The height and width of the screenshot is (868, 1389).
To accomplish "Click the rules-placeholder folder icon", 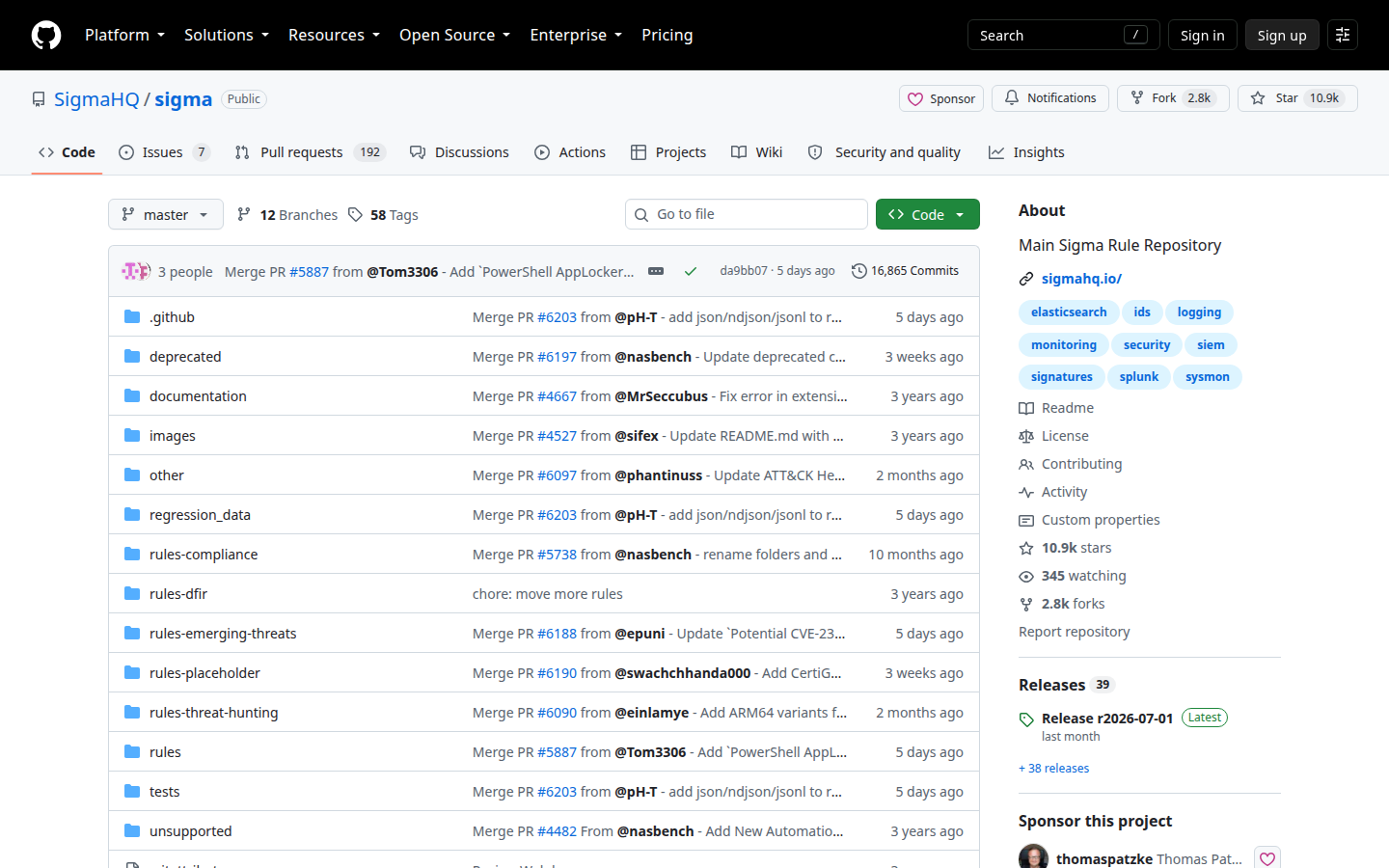I will coord(132,672).
